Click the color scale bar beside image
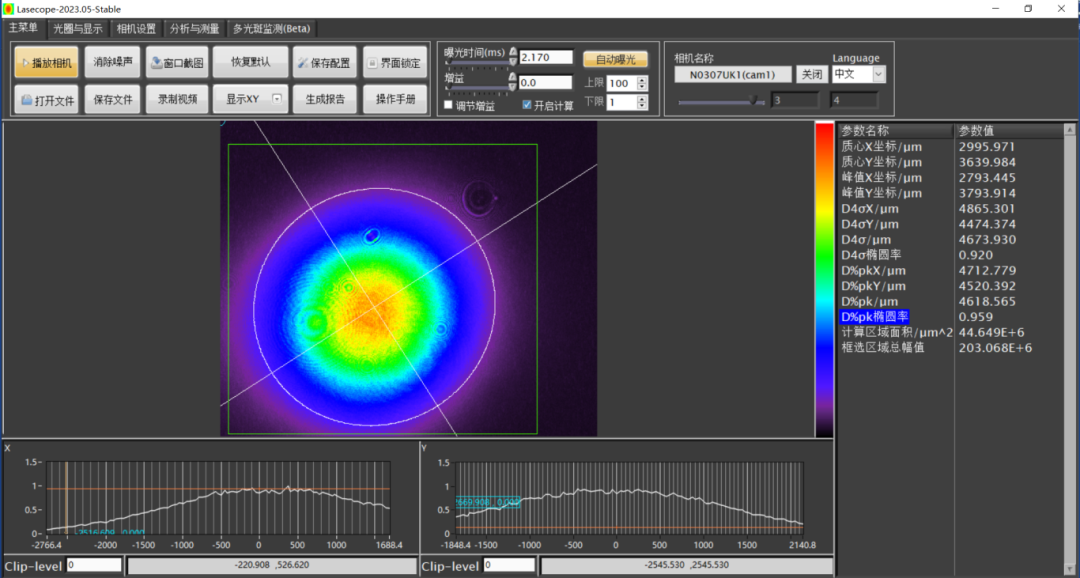 click(824, 280)
